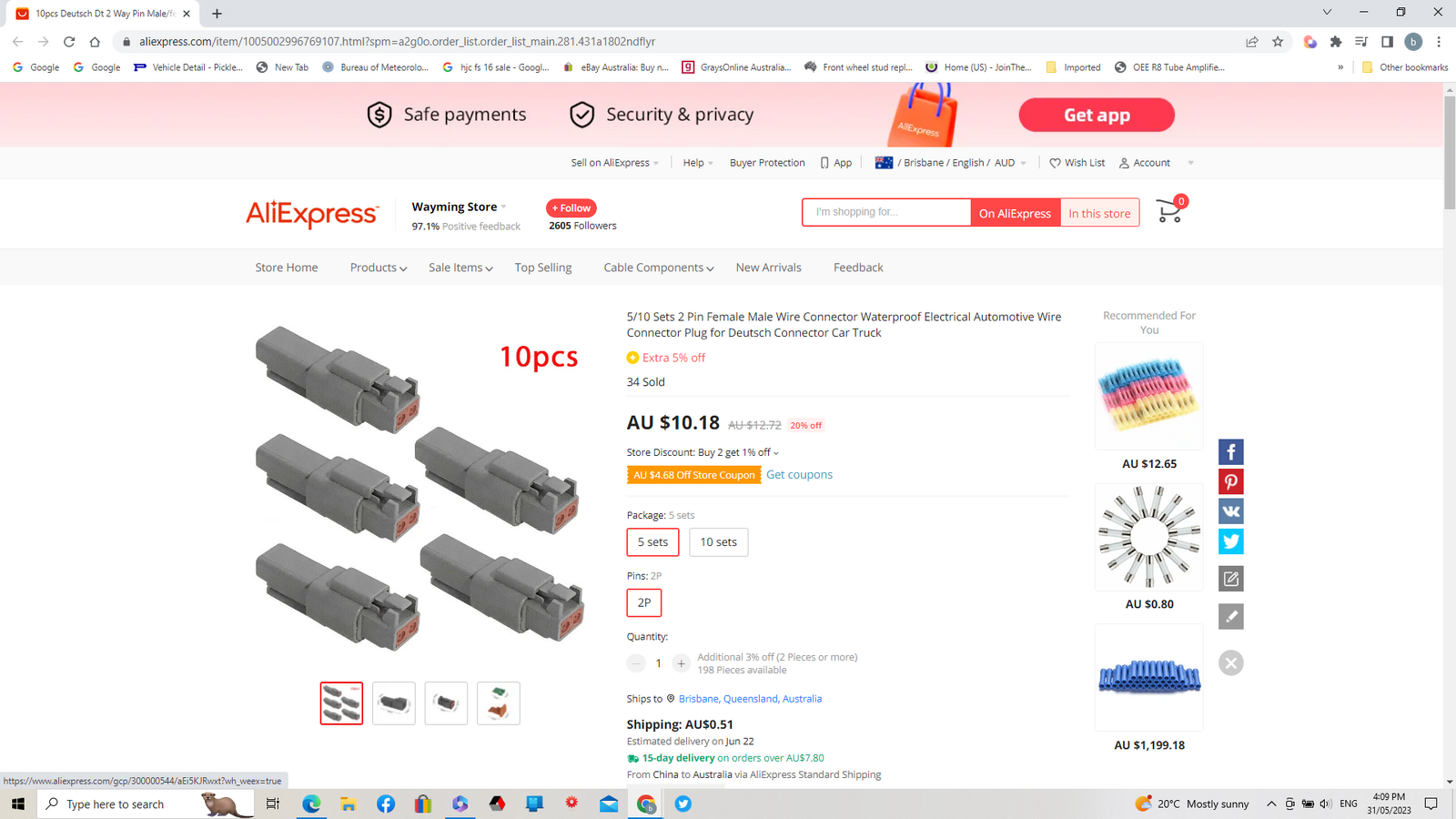
Task: Open Facebook app from taskbar
Action: 386,804
